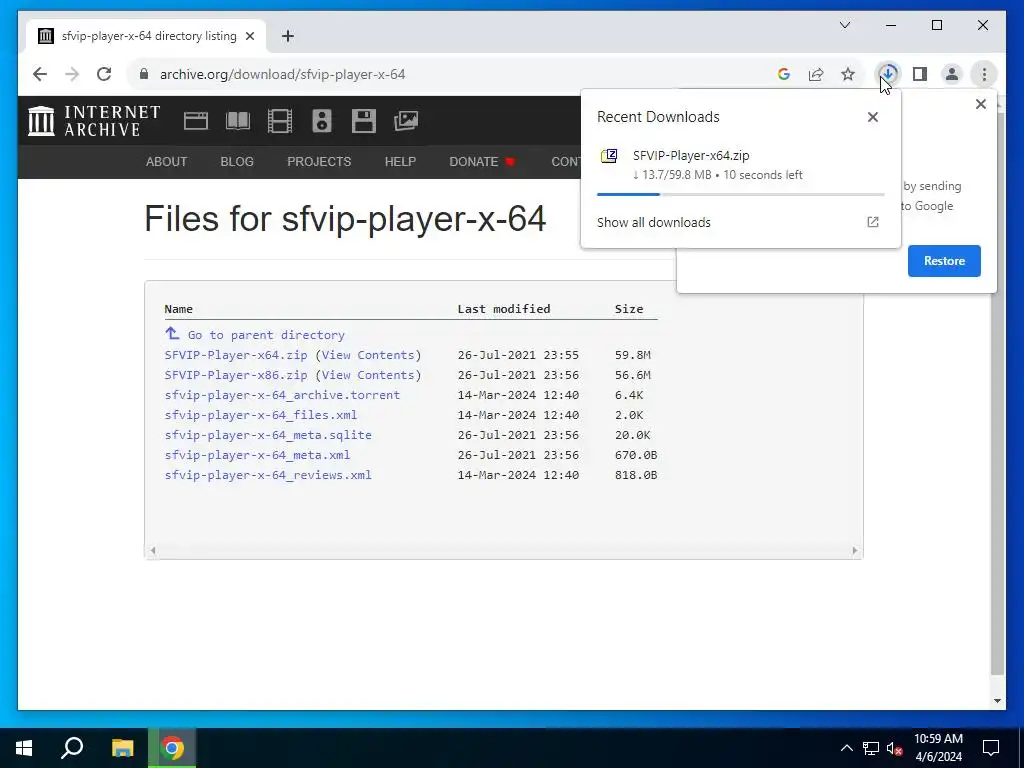
Task: Close the Restore pages bubble
Action: pyautogui.click(x=980, y=104)
